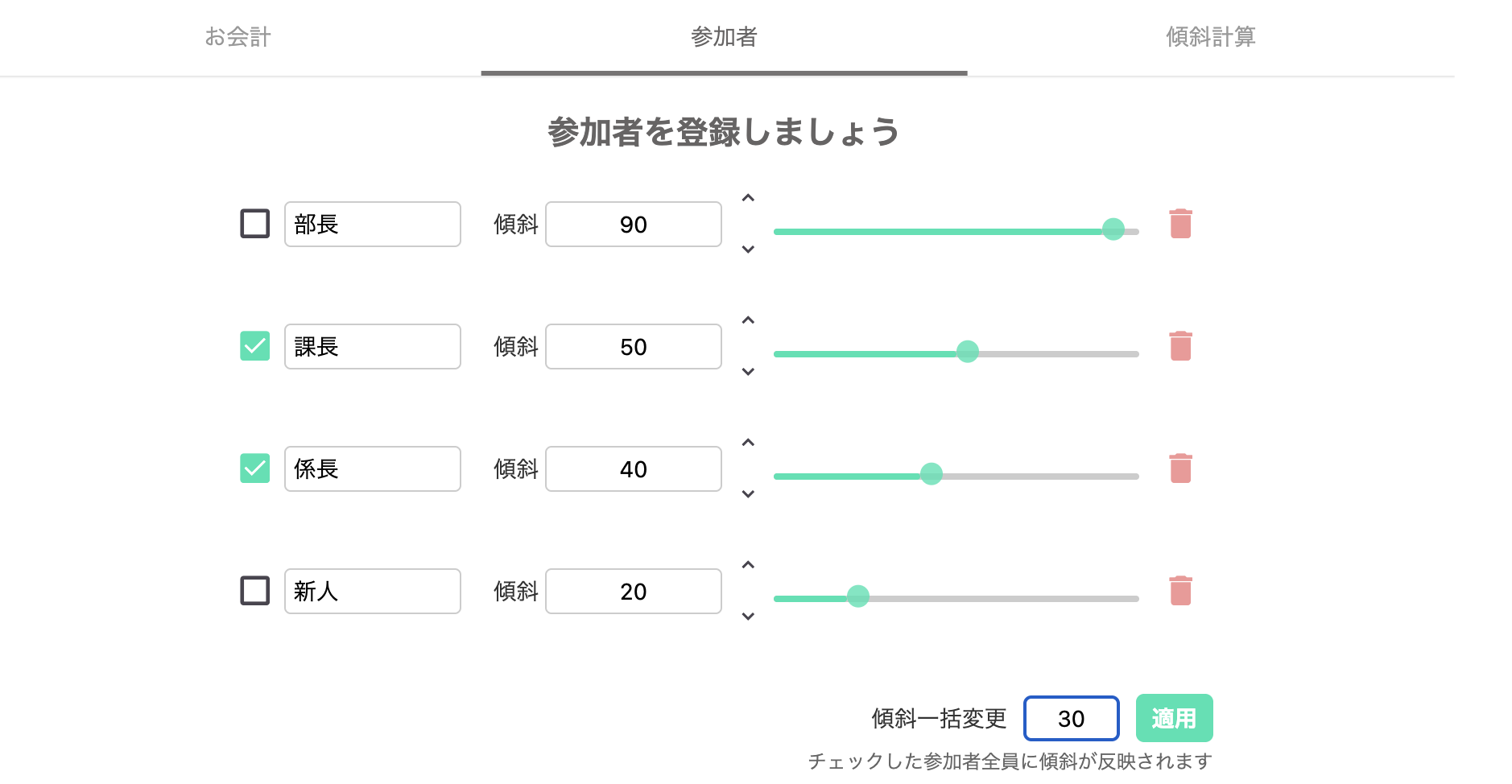
Task: Increase 新人's 傾斜 with up chevron
Action: point(748,565)
